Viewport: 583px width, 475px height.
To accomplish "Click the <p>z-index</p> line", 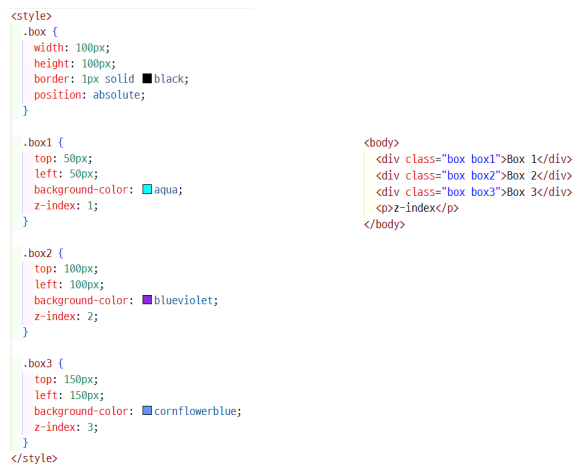I will tap(417, 208).
